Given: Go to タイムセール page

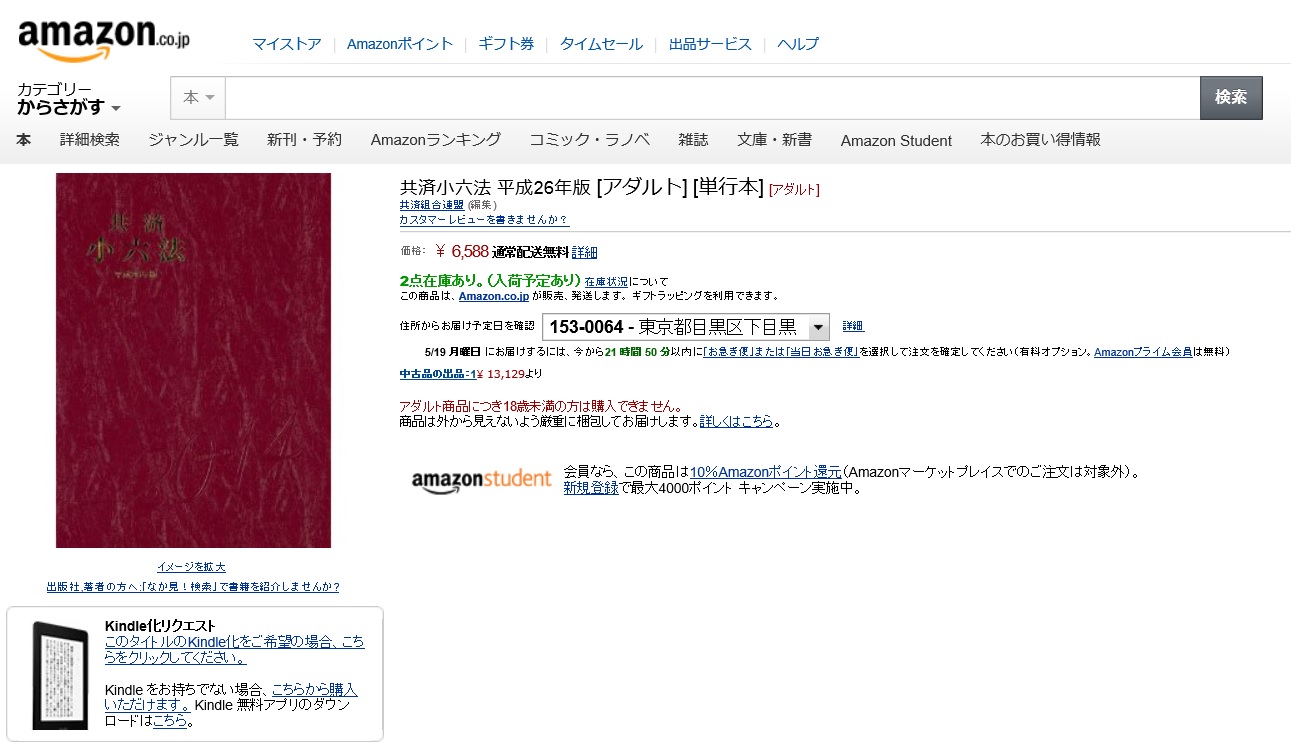Looking at the screenshot, I should (x=601, y=44).
